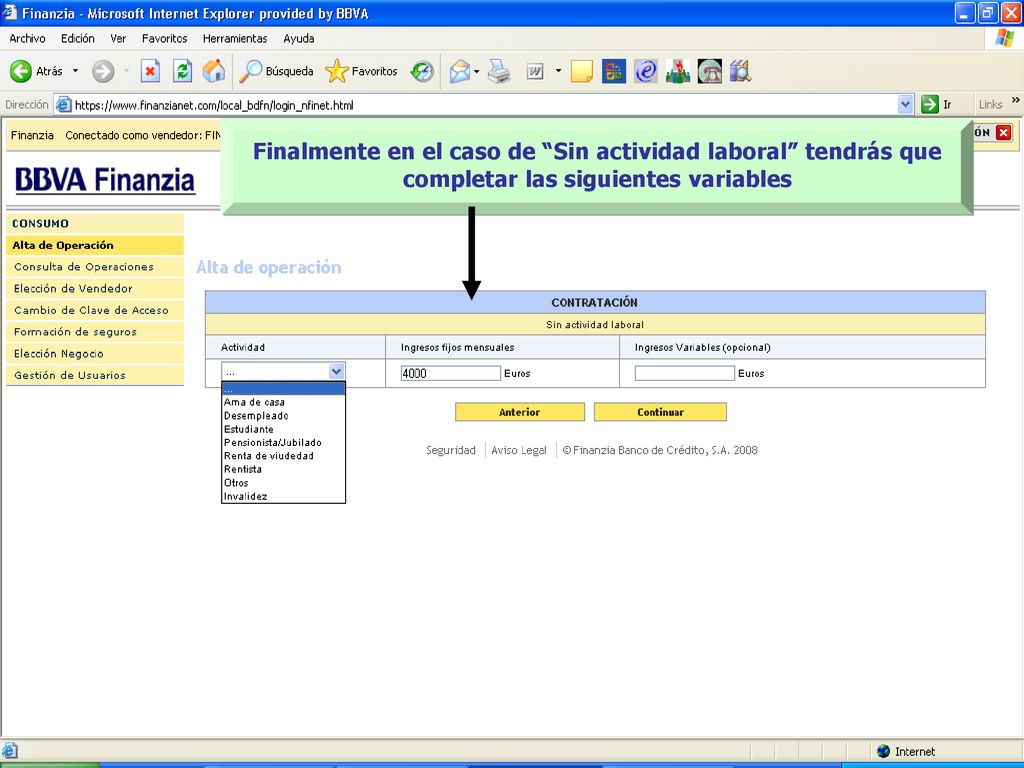
Task: Print the page with printer icon
Action: click(500, 71)
